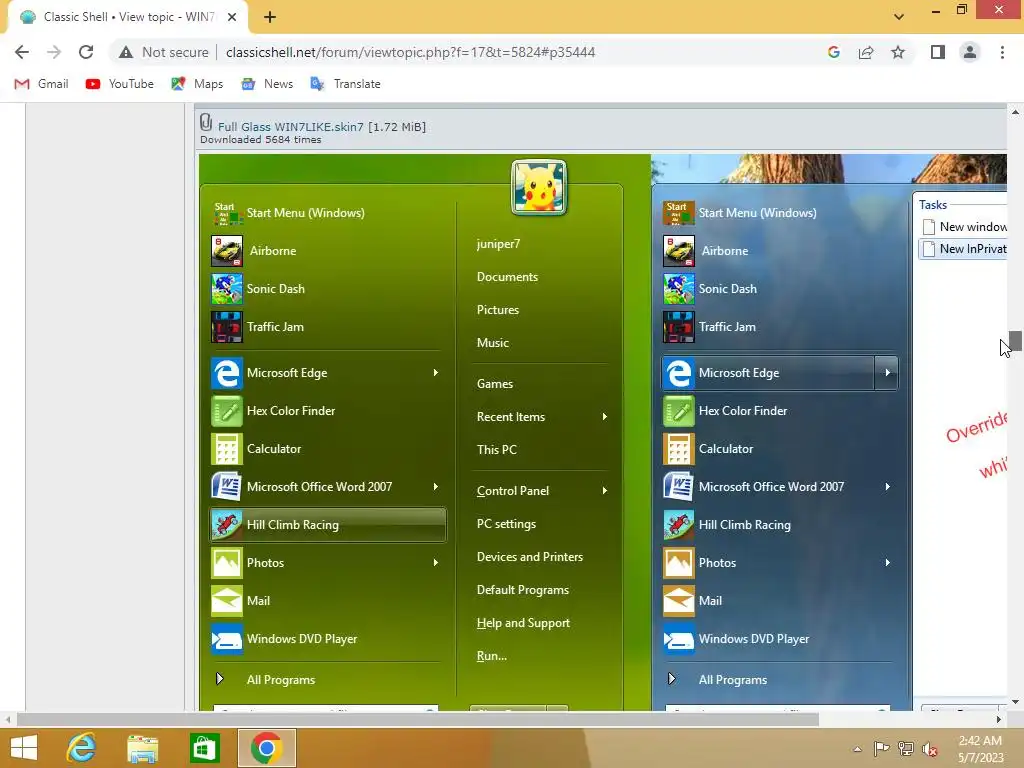Expand Recent Items submenu arrow
This screenshot has width=1024, height=768.
605,417
